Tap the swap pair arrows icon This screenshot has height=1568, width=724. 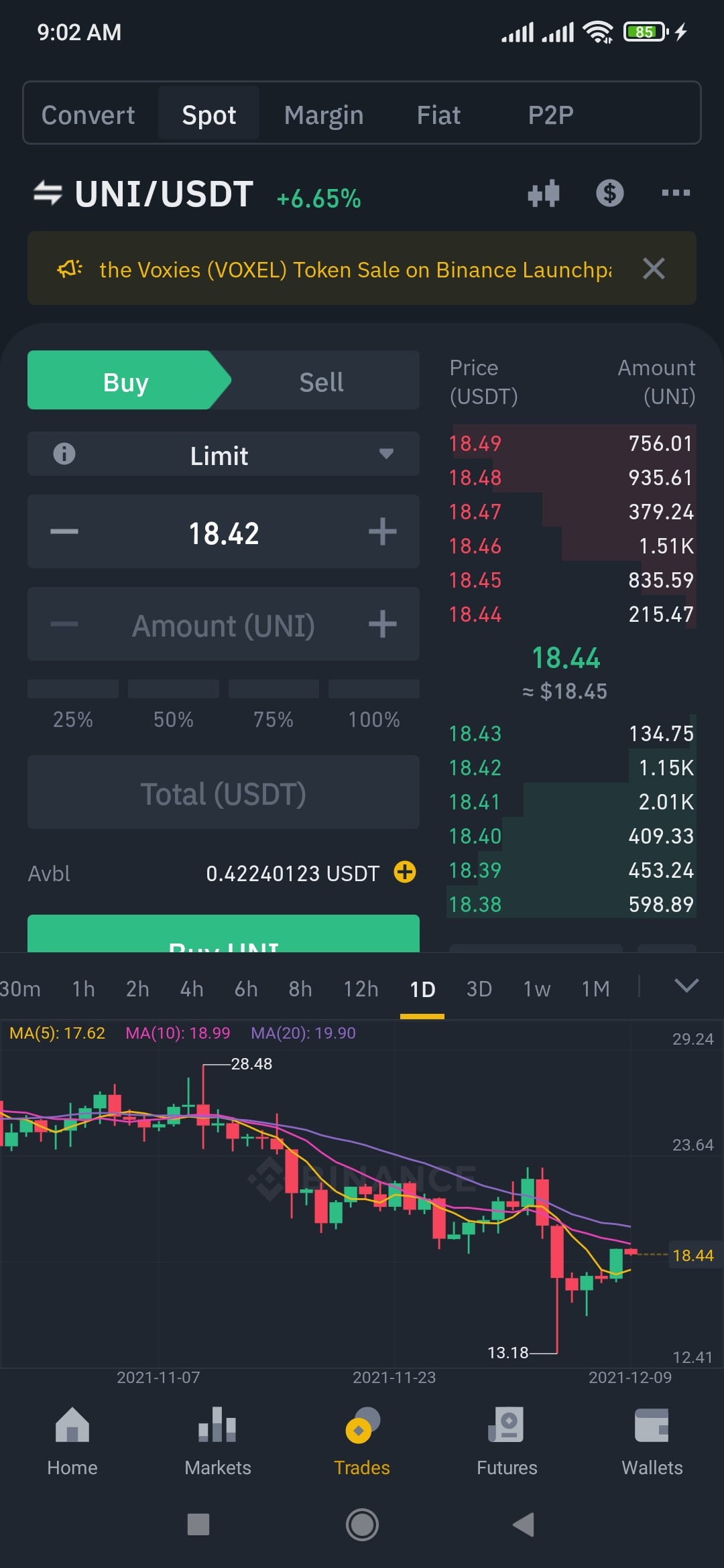point(48,194)
